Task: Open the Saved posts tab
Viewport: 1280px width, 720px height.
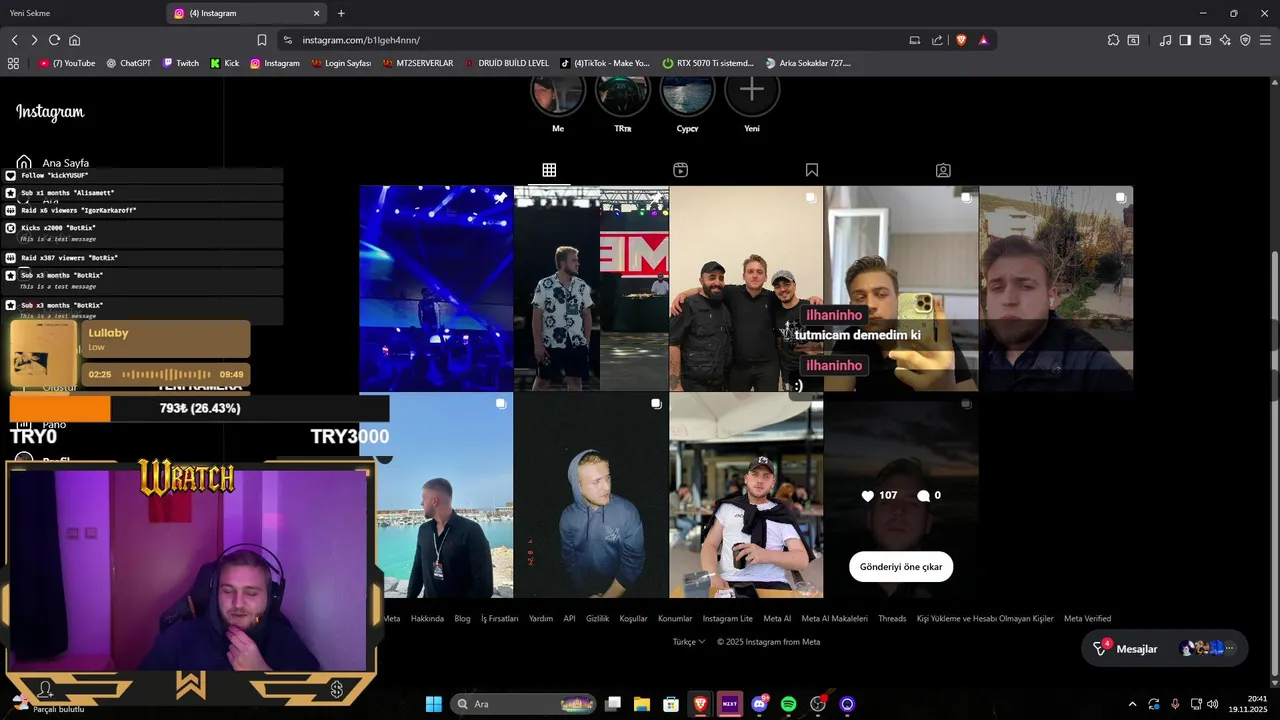Action: [812, 170]
